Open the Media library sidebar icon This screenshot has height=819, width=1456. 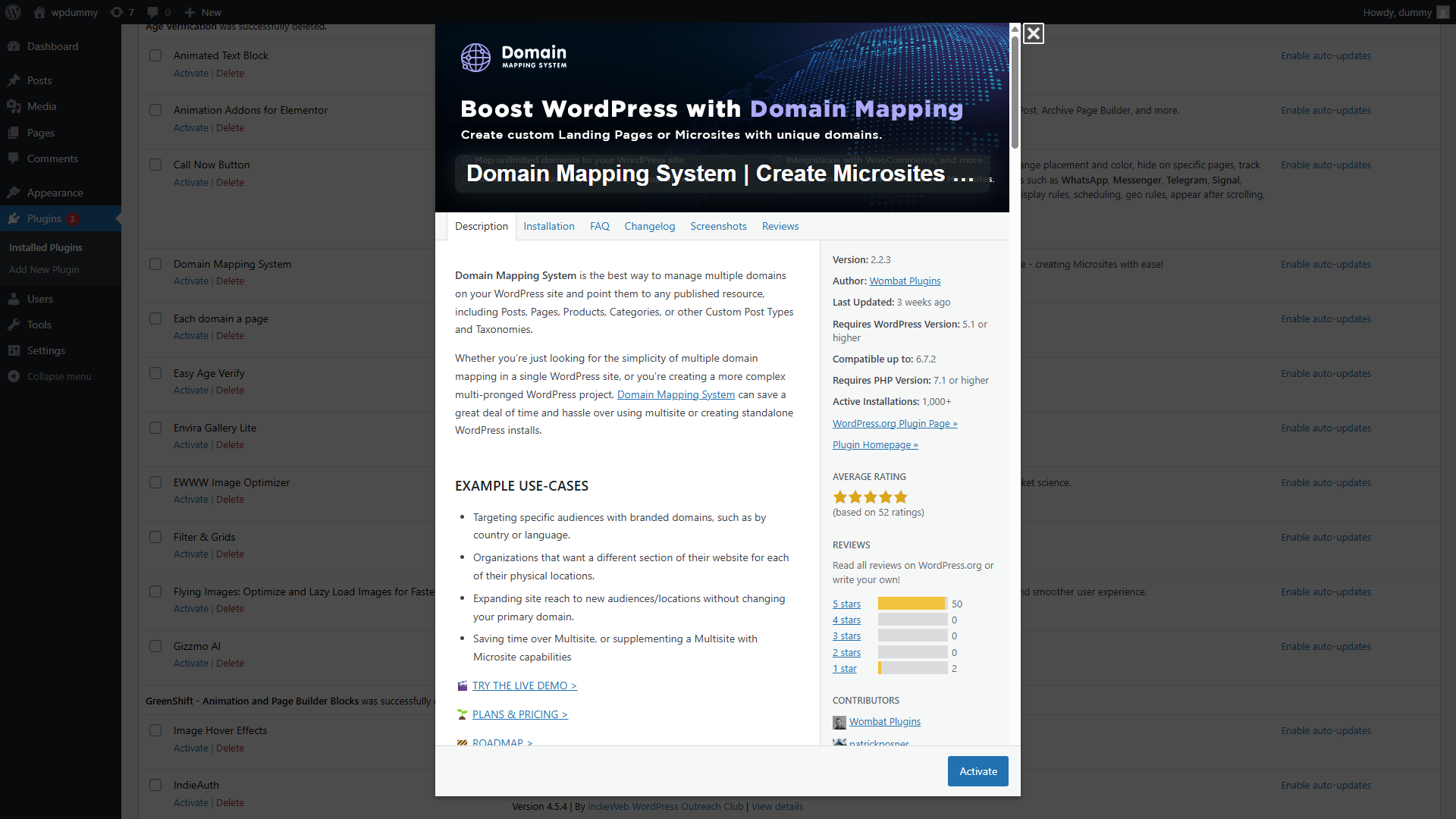tap(14, 106)
